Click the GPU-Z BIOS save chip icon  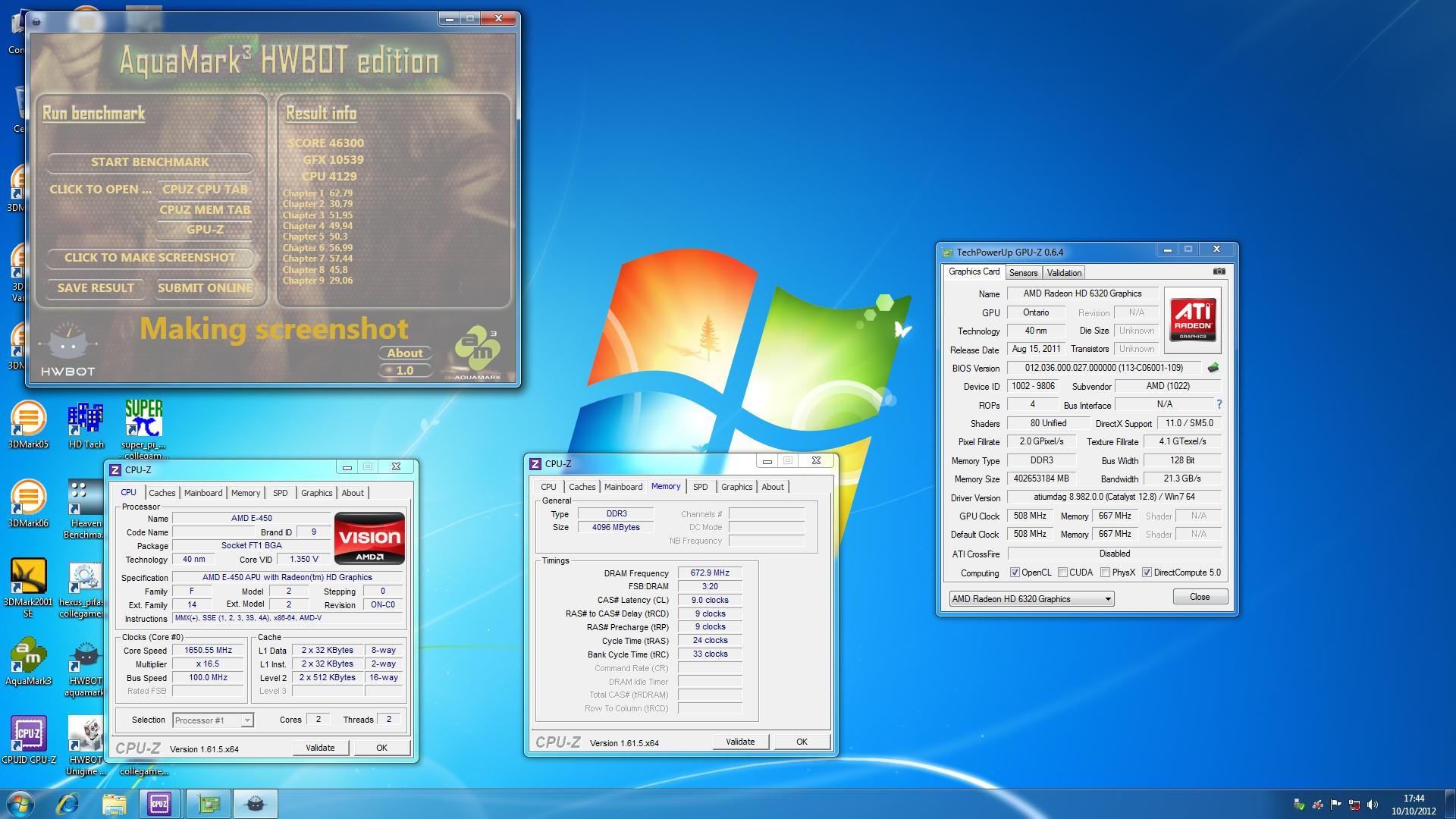(x=1213, y=368)
